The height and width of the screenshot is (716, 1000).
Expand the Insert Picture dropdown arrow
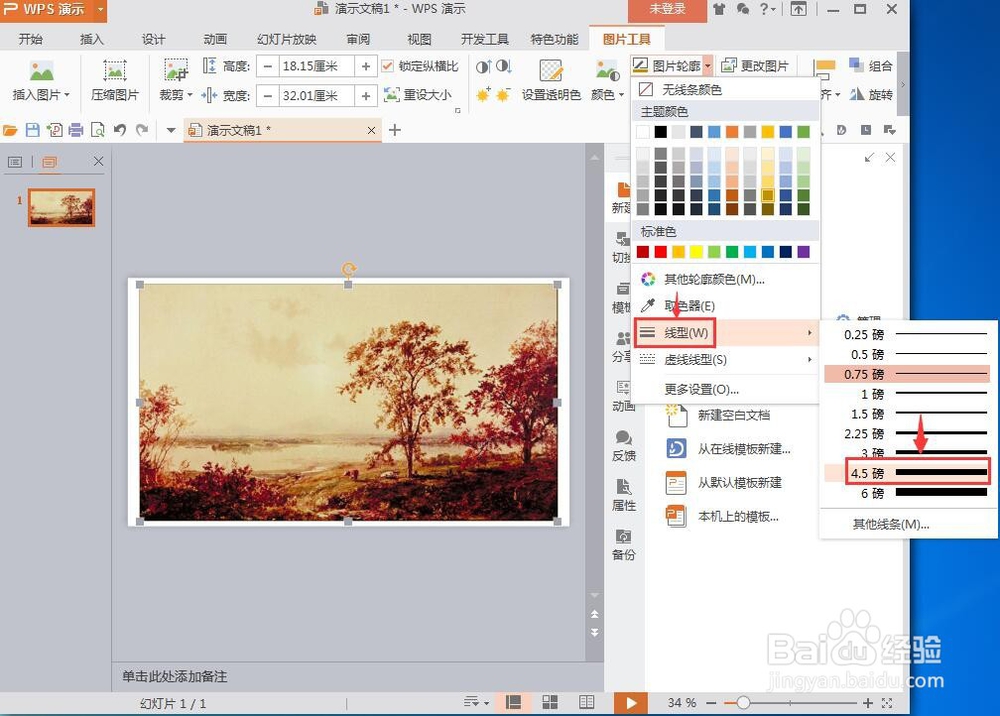pos(67,95)
